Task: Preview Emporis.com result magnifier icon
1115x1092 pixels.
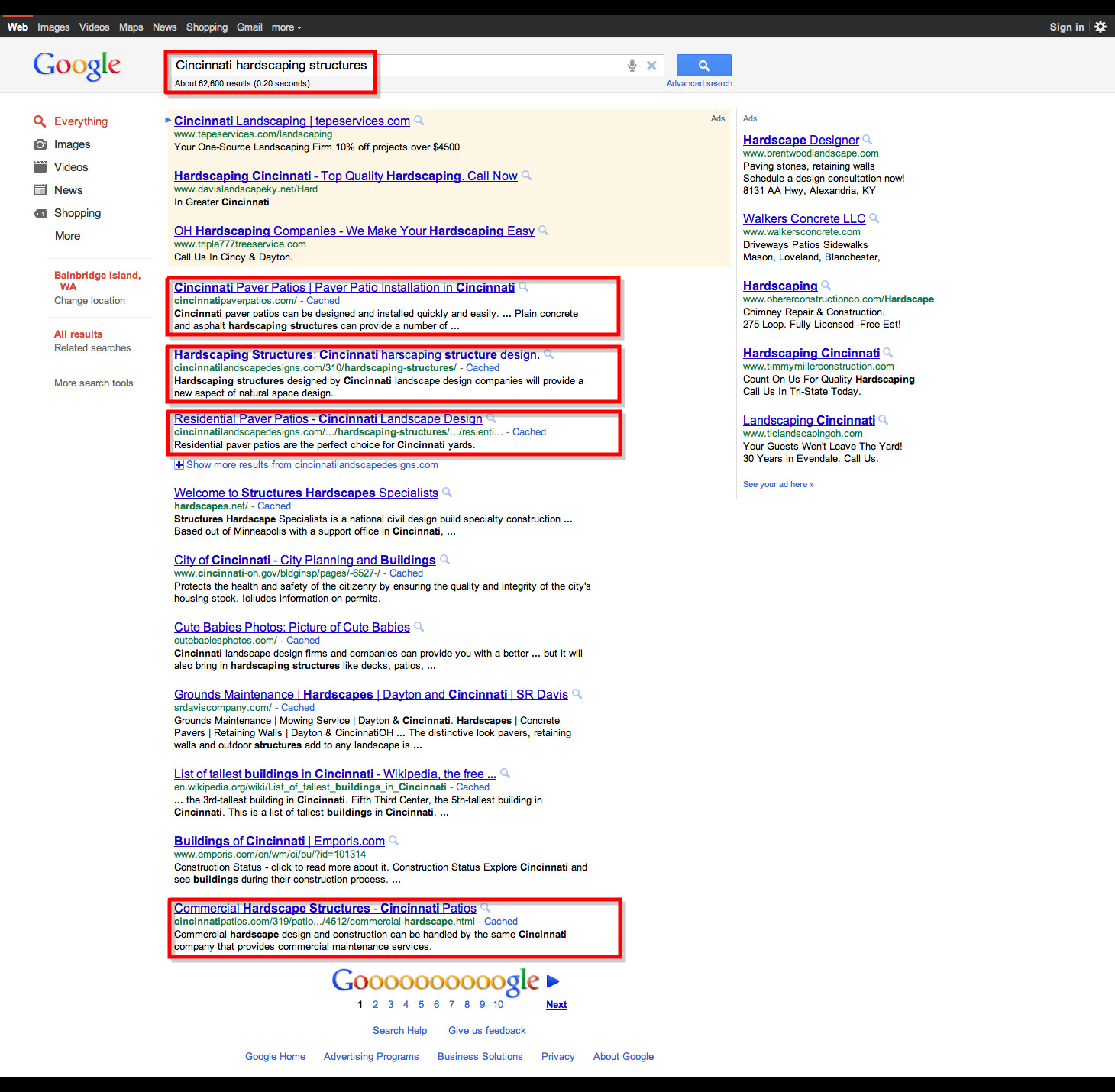Action: point(393,841)
